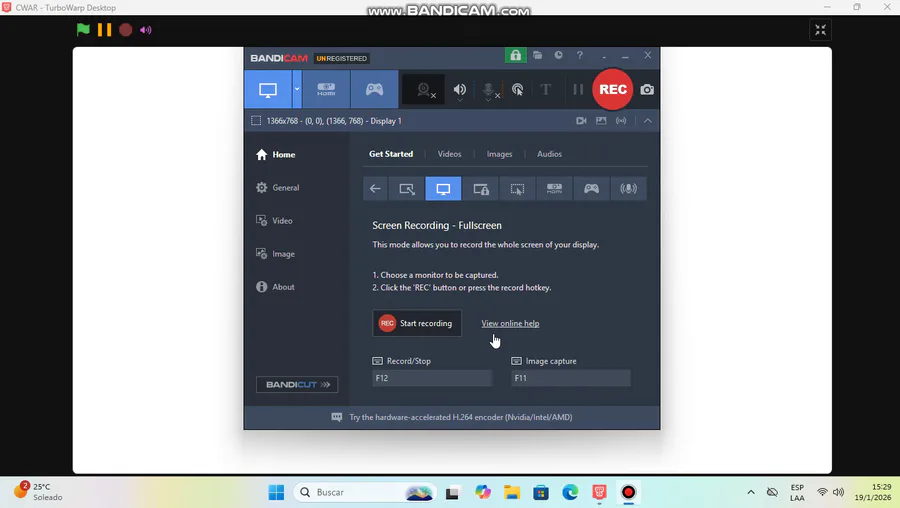Stop the project with the red stop button
This screenshot has width=900, height=508.
click(x=126, y=30)
